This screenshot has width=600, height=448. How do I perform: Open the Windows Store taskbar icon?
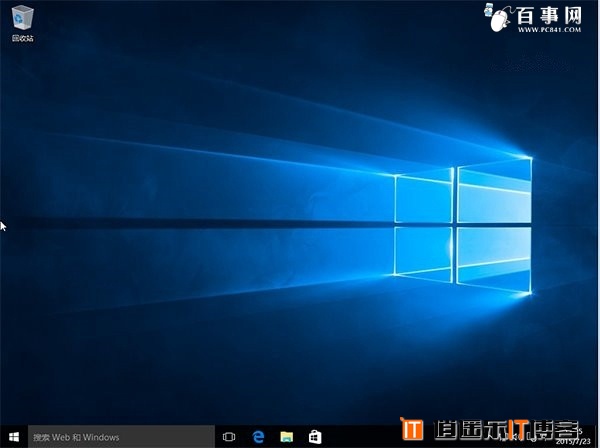pos(315,437)
